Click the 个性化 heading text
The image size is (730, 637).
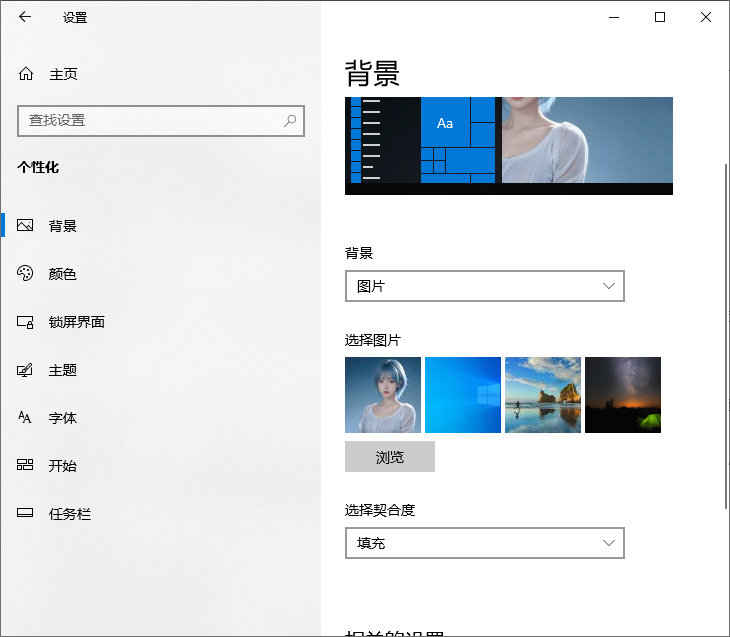click(38, 167)
